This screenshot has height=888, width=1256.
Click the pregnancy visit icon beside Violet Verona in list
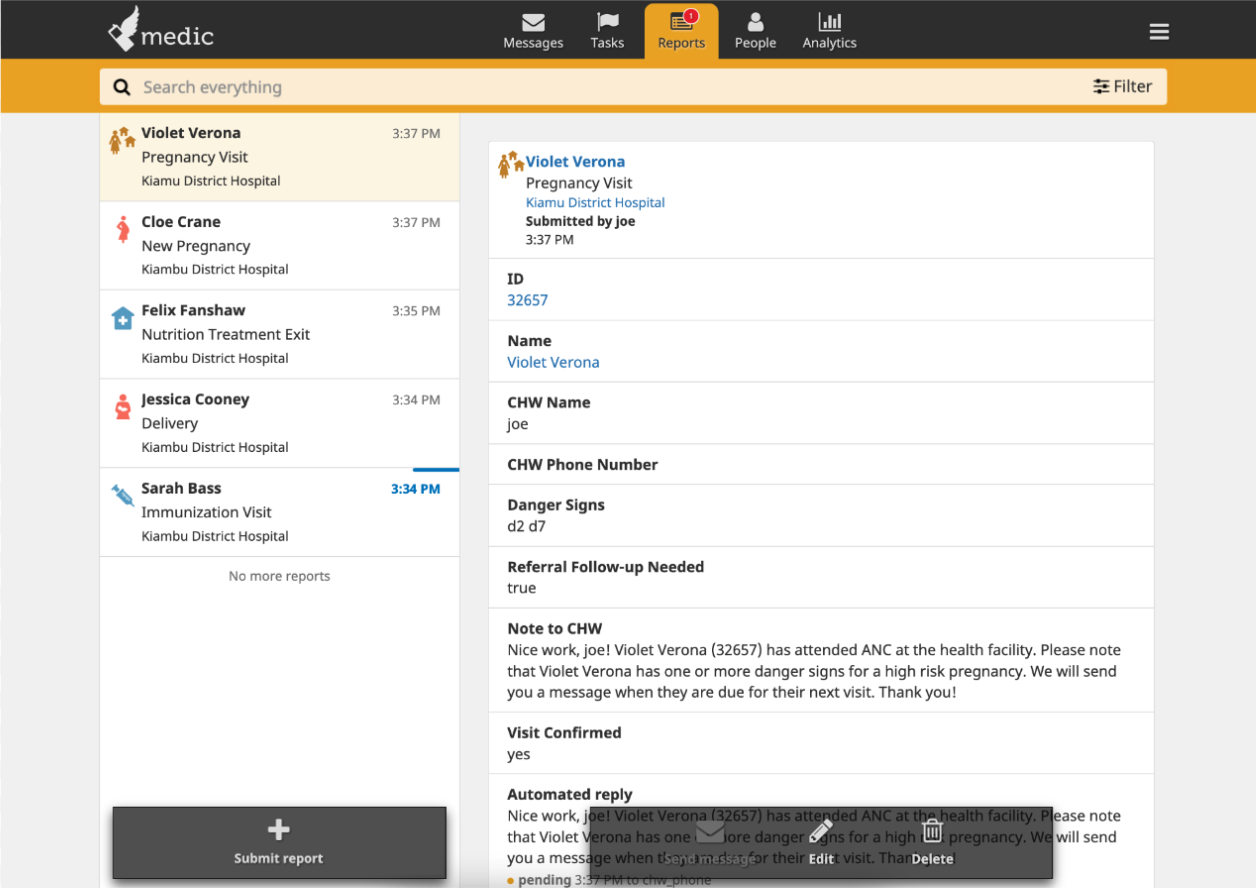(x=122, y=140)
